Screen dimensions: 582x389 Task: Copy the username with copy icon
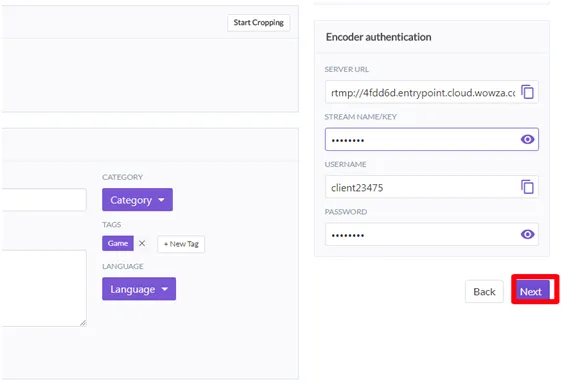tap(527, 187)
